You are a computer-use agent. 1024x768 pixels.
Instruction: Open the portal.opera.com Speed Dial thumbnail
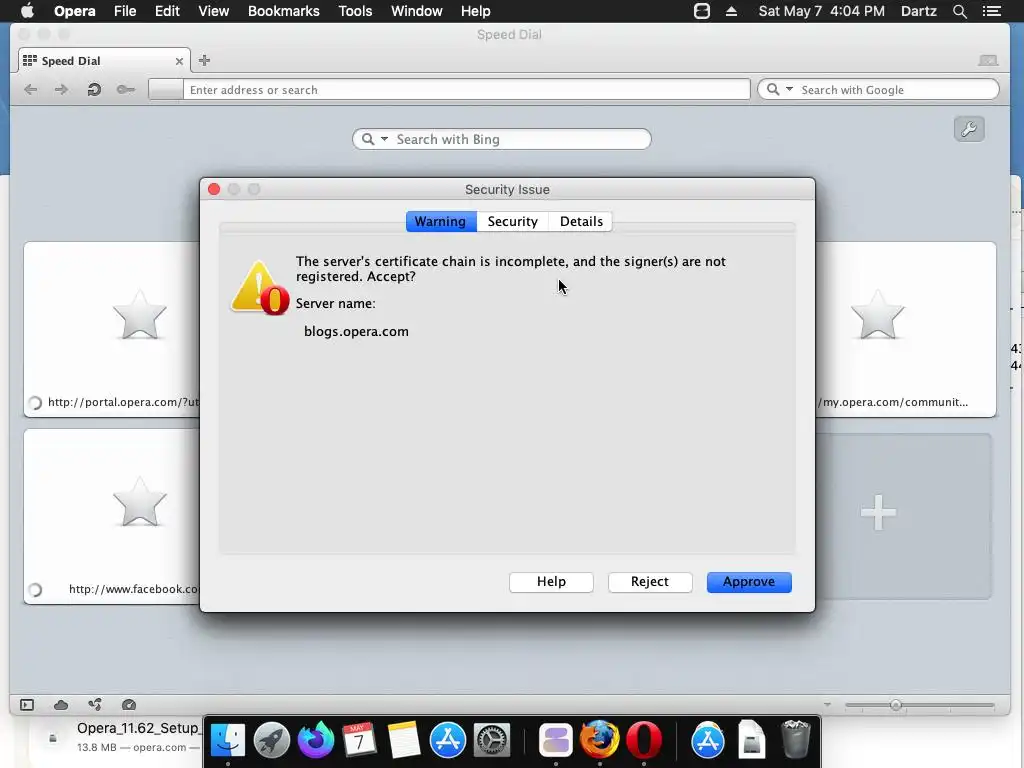tap(112, 329)
